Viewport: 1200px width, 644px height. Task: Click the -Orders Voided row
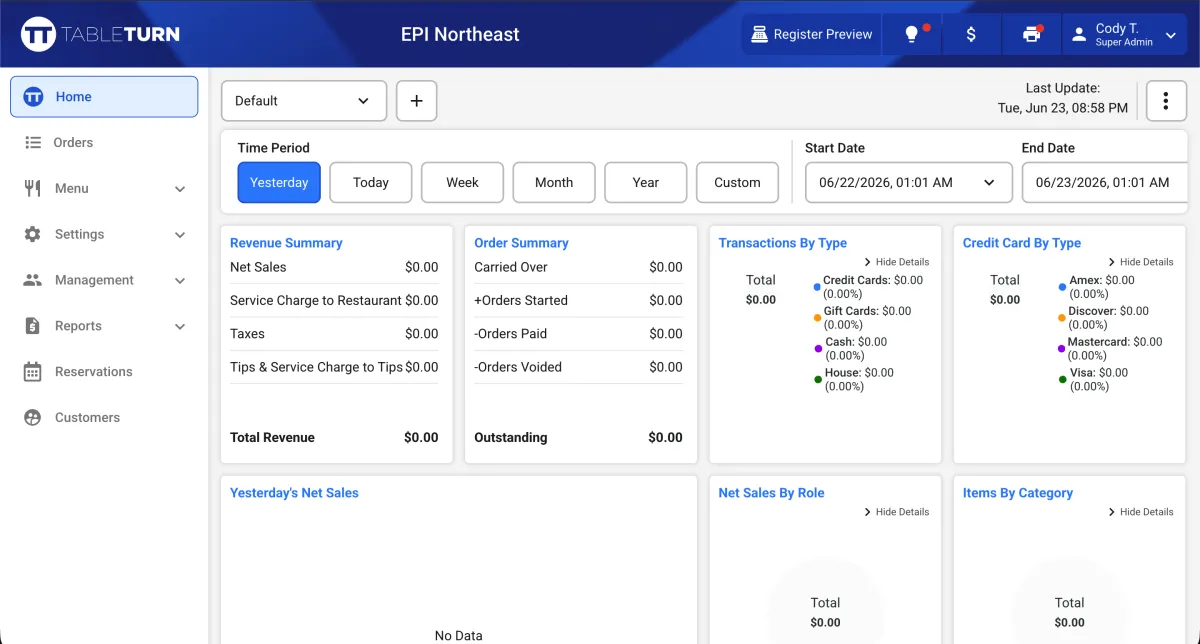coord(578,367)
